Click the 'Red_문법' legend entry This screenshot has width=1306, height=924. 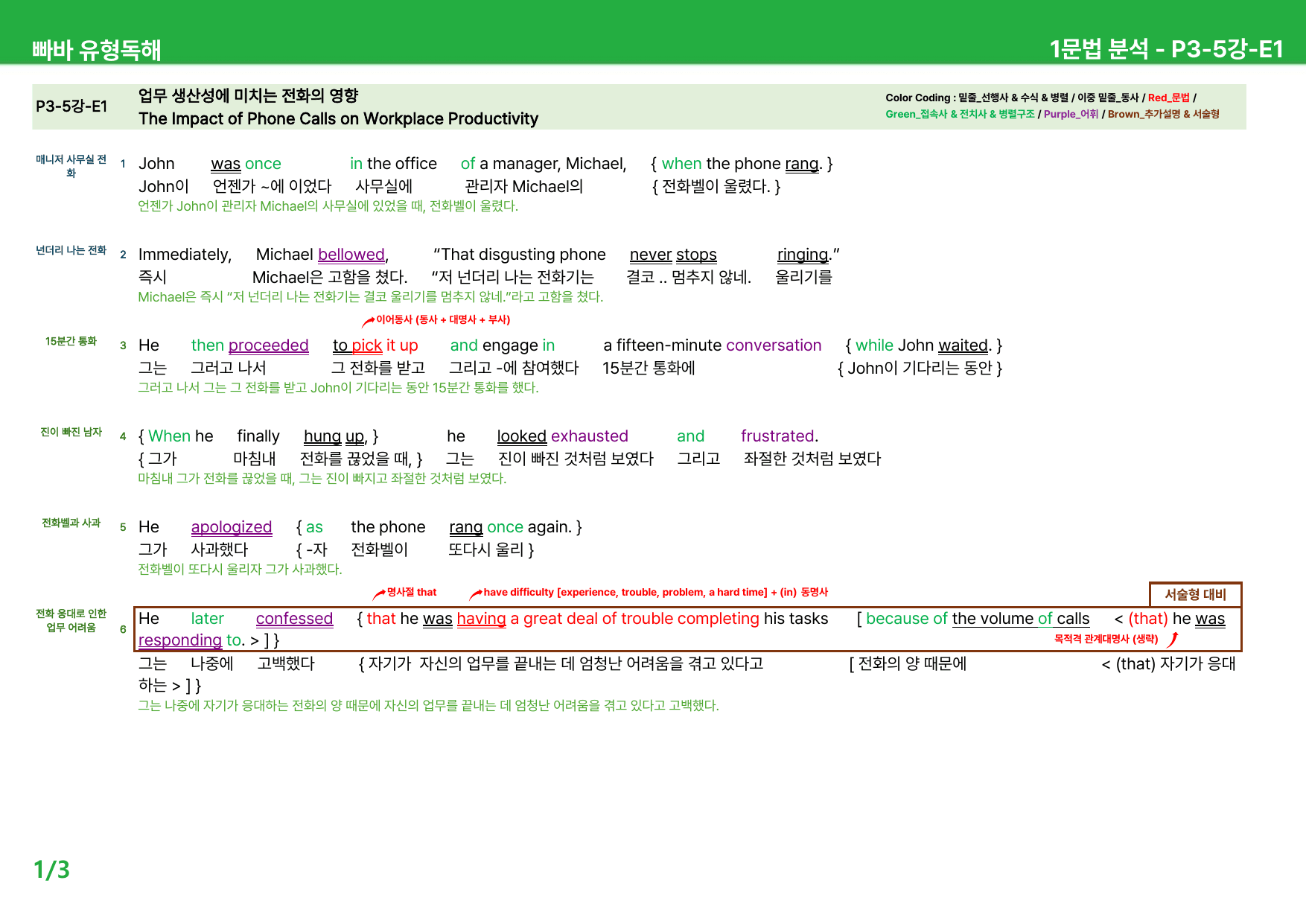[1168, 98]
